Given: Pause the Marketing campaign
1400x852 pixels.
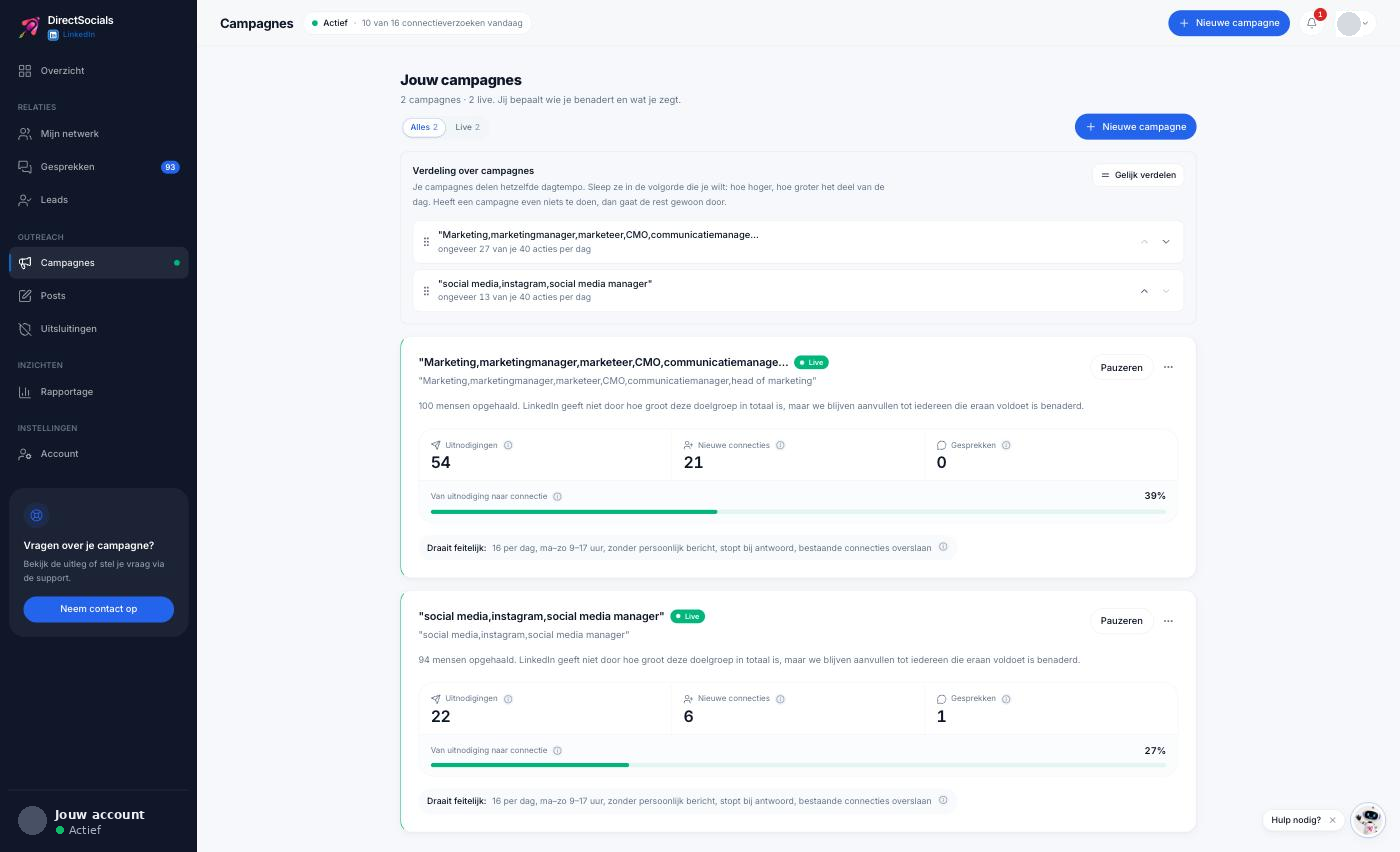Looking at the screenshot, I should (x=1121, y=368).
